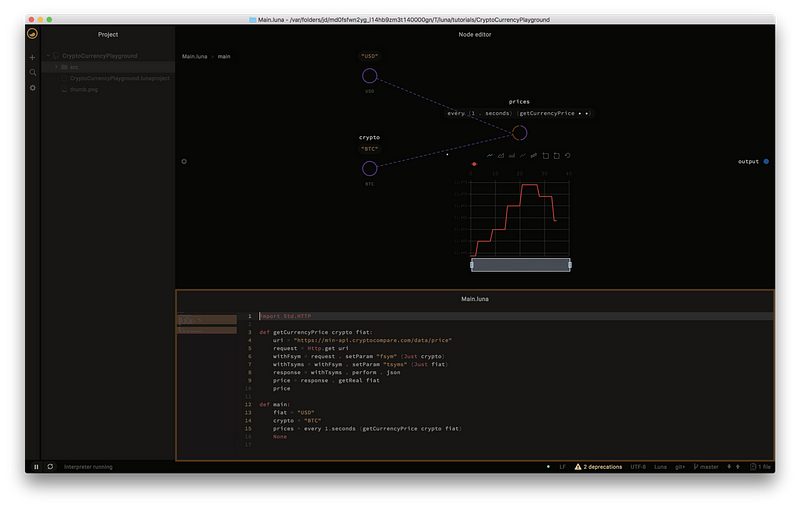
Task: Open settings via the gear sidebar icon
Action: [x=32, y=88]
